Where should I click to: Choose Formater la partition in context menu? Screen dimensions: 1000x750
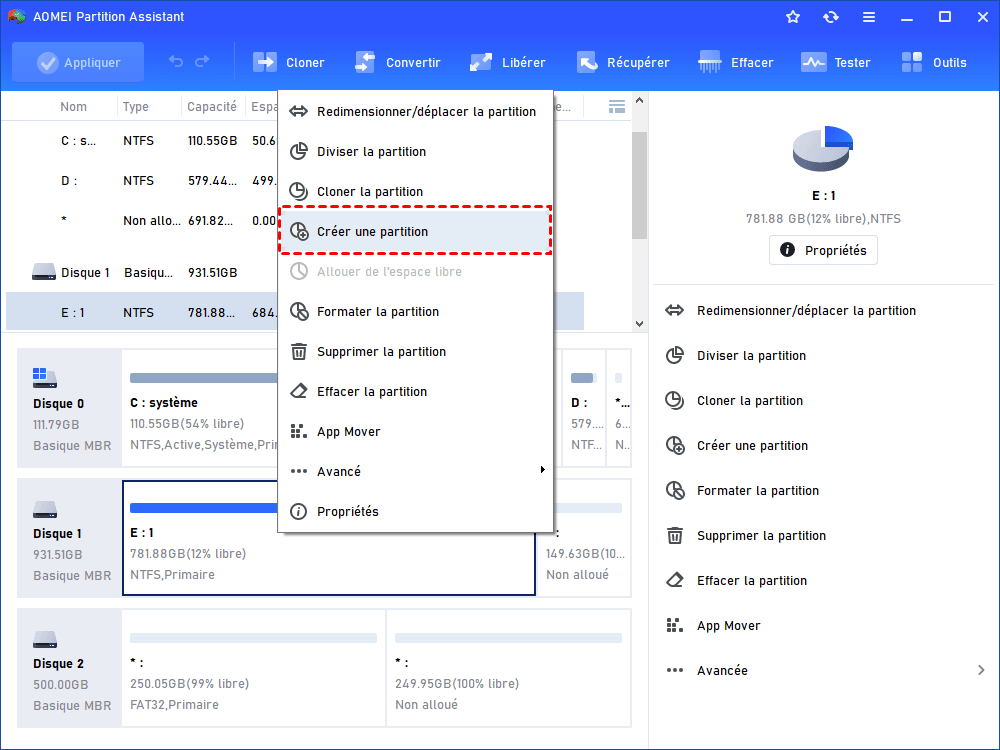(x=415, y=311)
